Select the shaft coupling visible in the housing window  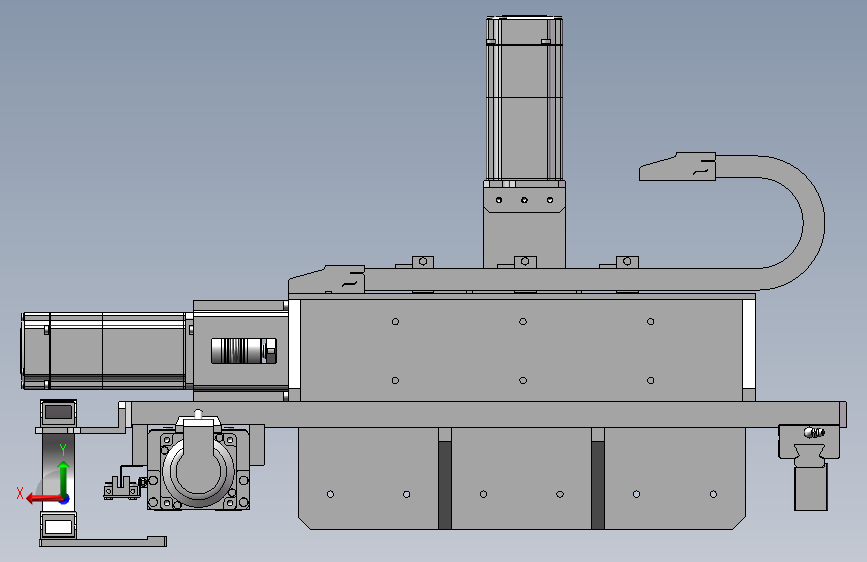tap(244, 351)
